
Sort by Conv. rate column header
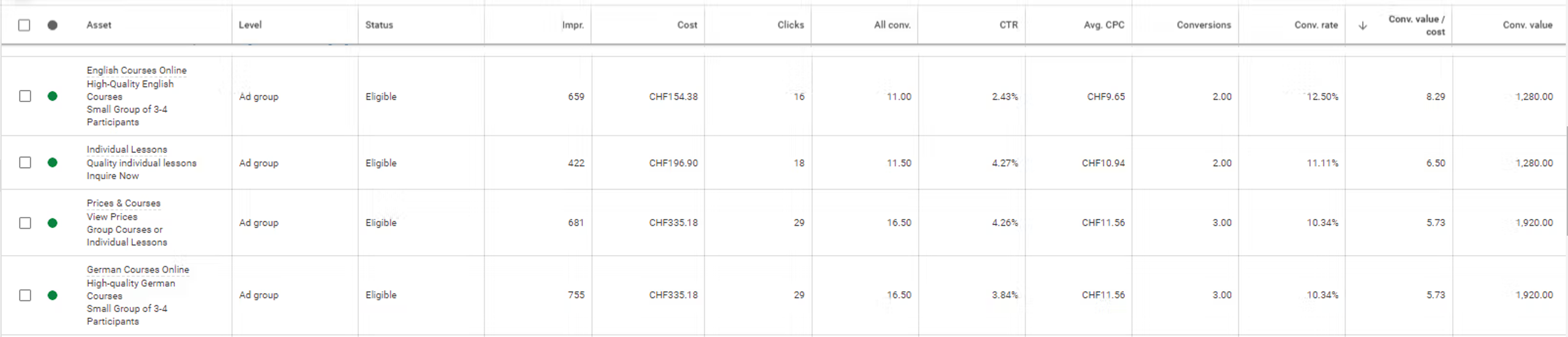click(x=1316, y=25)
